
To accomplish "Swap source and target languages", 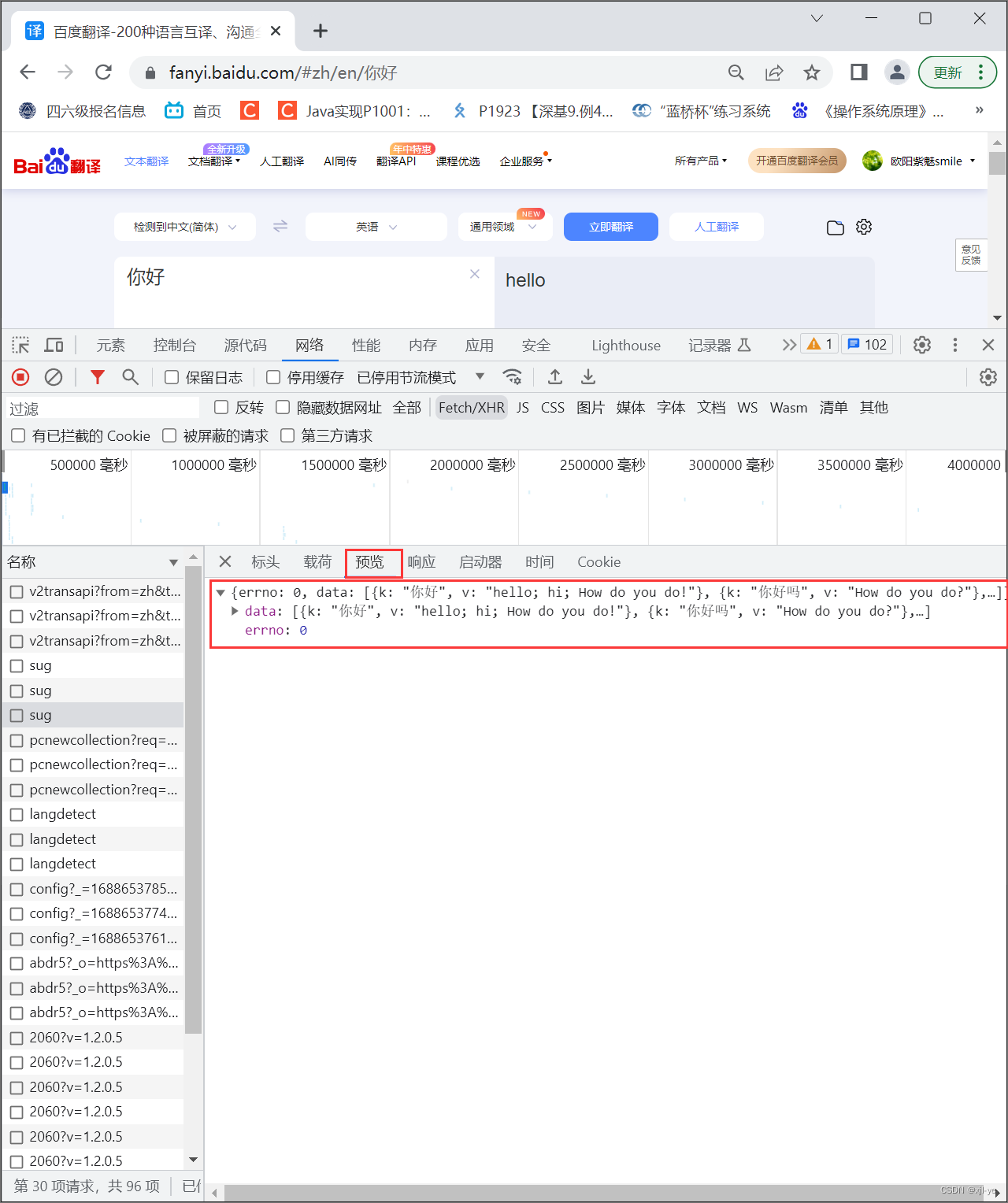I will (x=280, y=226).
